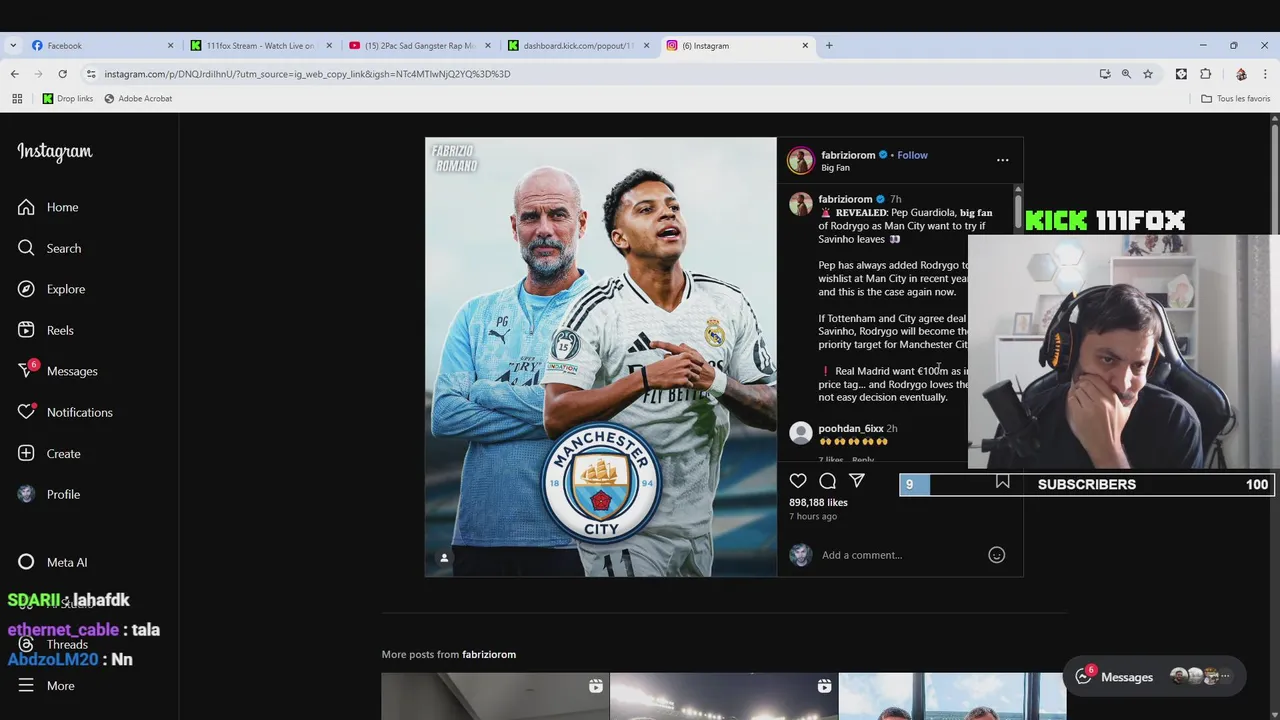Open Notifications panel
1280x720 pixels.
click(x=65, y=412)
